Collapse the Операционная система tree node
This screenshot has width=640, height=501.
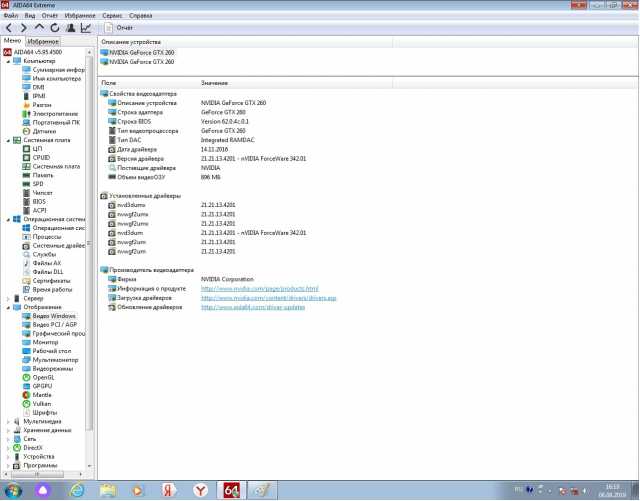coord(8,220)
